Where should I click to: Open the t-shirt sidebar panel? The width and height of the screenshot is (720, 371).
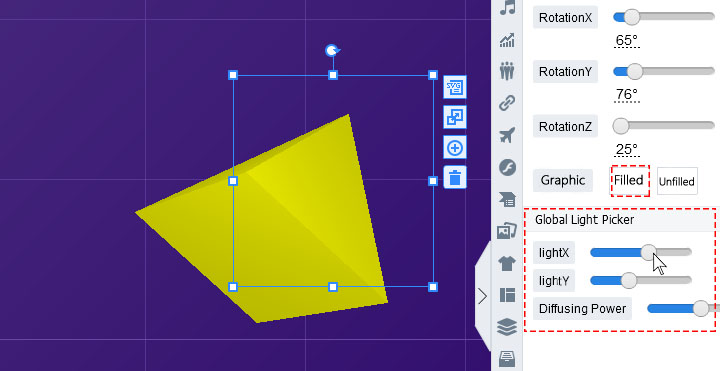pyautogui.click(x=507, y=264)
